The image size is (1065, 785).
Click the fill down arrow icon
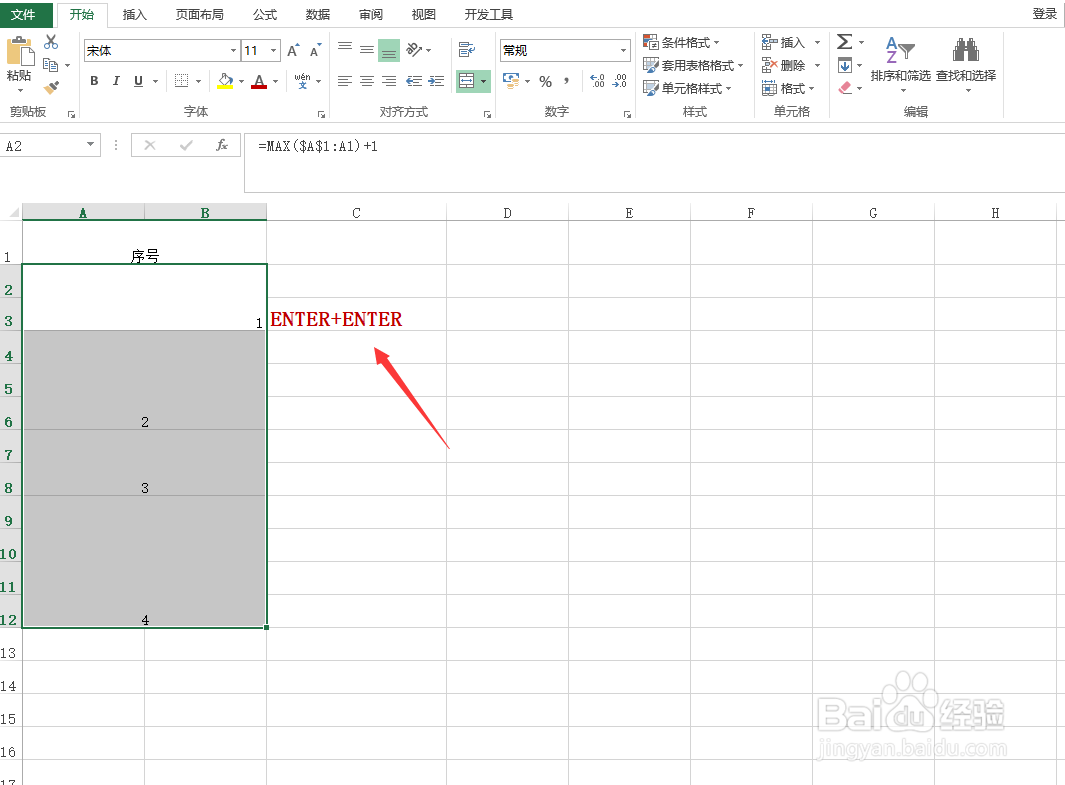845,65
